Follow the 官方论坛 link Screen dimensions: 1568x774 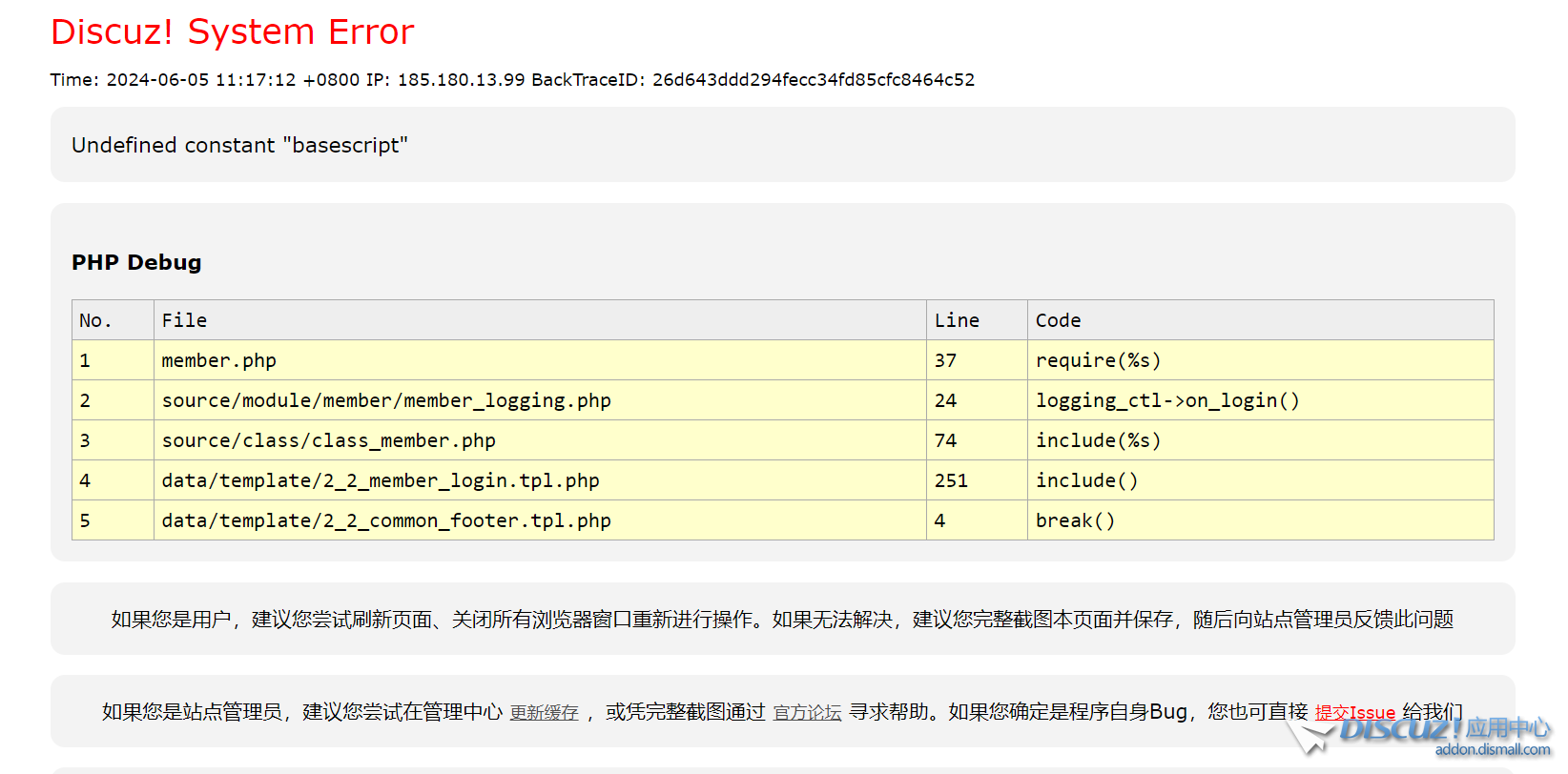point(807,713)
